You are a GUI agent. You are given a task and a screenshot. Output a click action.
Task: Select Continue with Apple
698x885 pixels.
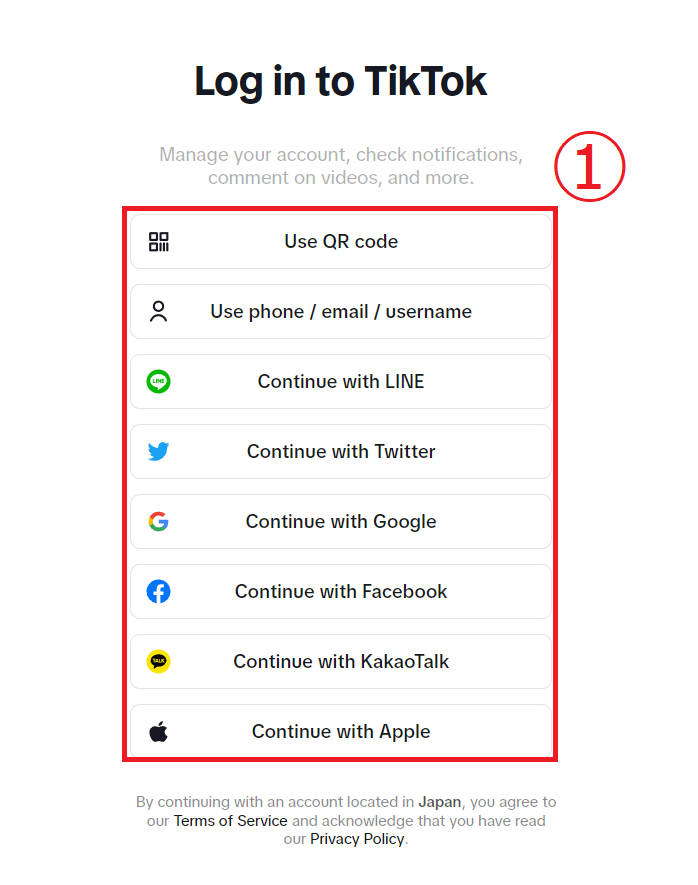341,731
